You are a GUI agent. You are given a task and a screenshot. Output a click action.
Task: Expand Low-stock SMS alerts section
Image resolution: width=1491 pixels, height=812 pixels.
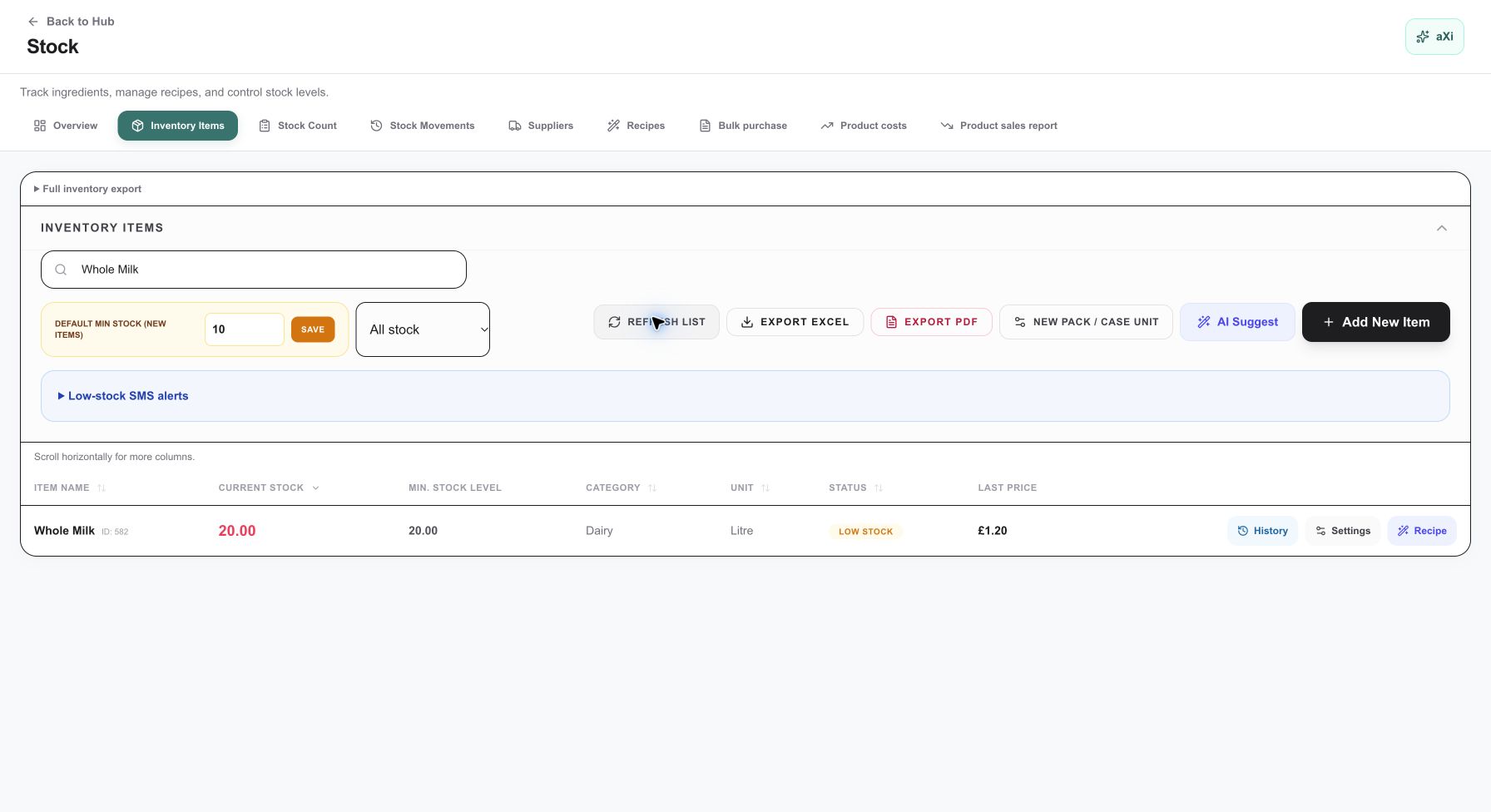[x=123, y=396]
